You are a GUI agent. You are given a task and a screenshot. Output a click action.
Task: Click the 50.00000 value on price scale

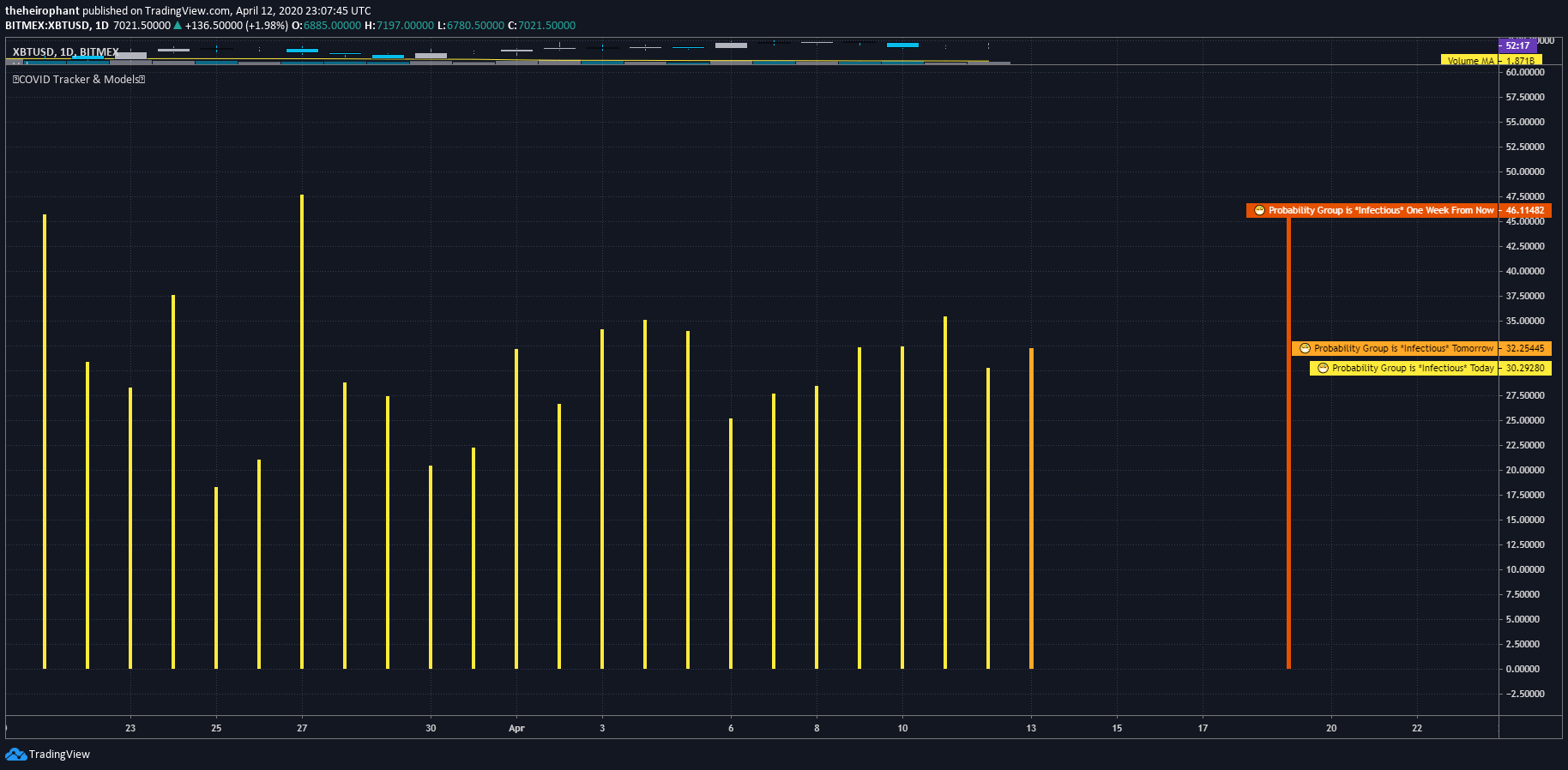point(1525,171)
